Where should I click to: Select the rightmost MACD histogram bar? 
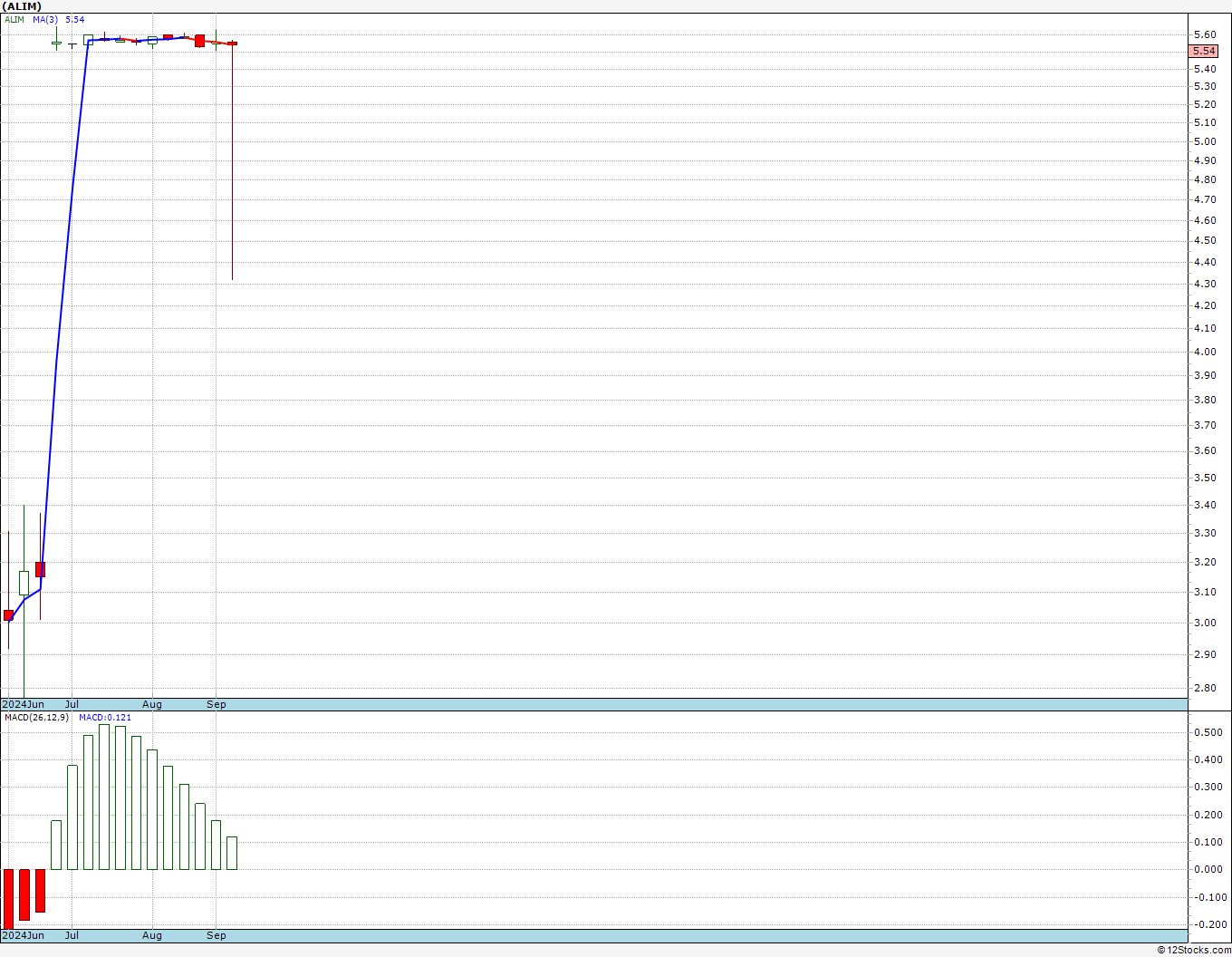[232, 853]
